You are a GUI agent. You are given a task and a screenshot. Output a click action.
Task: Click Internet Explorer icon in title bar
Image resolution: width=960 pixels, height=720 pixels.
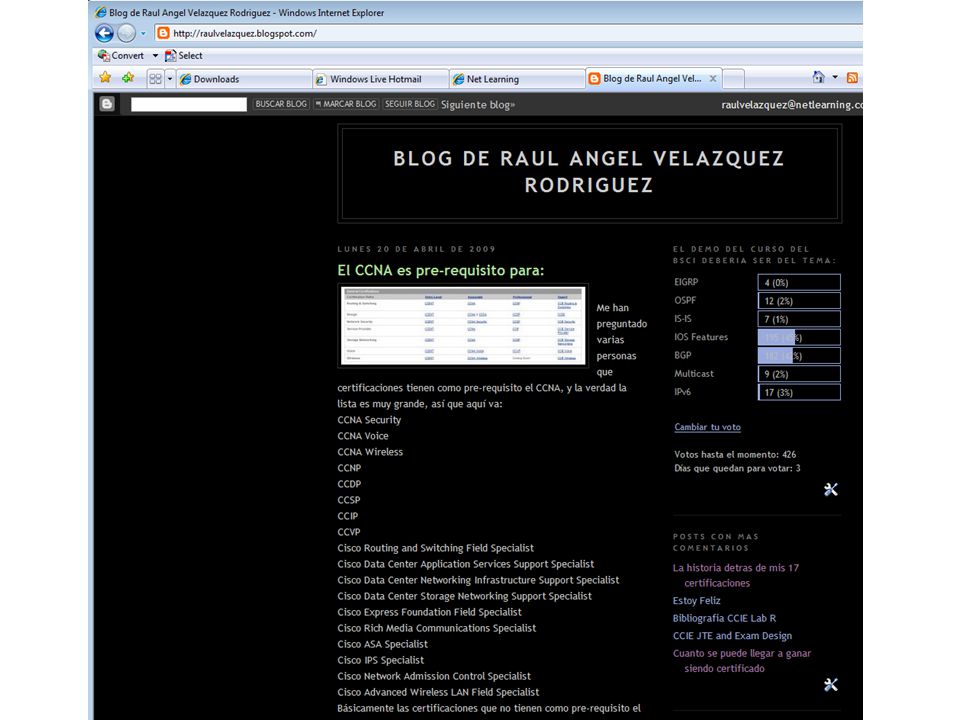click(100, 12)
